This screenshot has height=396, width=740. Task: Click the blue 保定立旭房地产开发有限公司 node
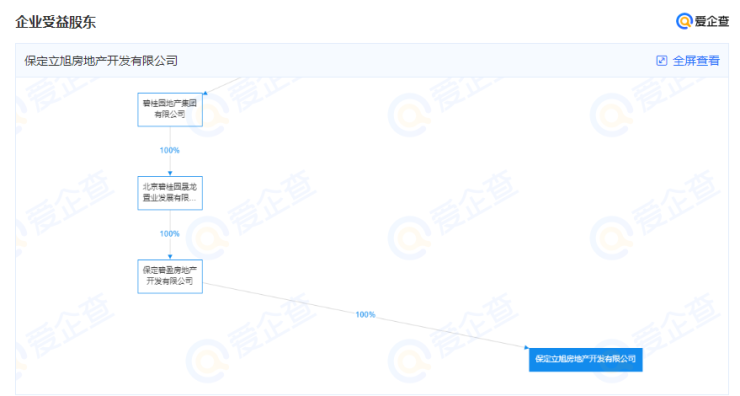[x=585, y=359]
